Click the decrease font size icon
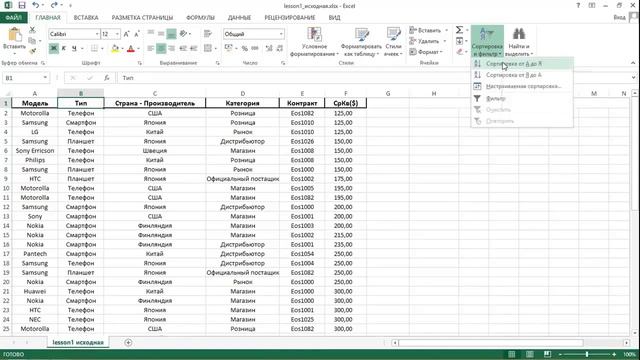Screen dimensions: 640x360 coord(137,34)
